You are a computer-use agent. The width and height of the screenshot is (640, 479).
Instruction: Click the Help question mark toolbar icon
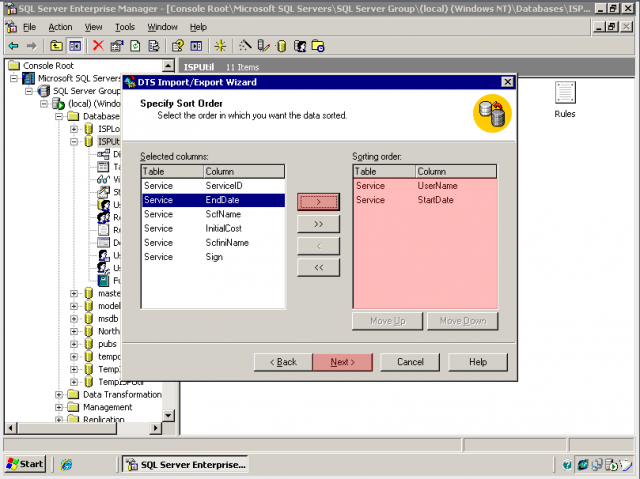(x=177, y=45)
